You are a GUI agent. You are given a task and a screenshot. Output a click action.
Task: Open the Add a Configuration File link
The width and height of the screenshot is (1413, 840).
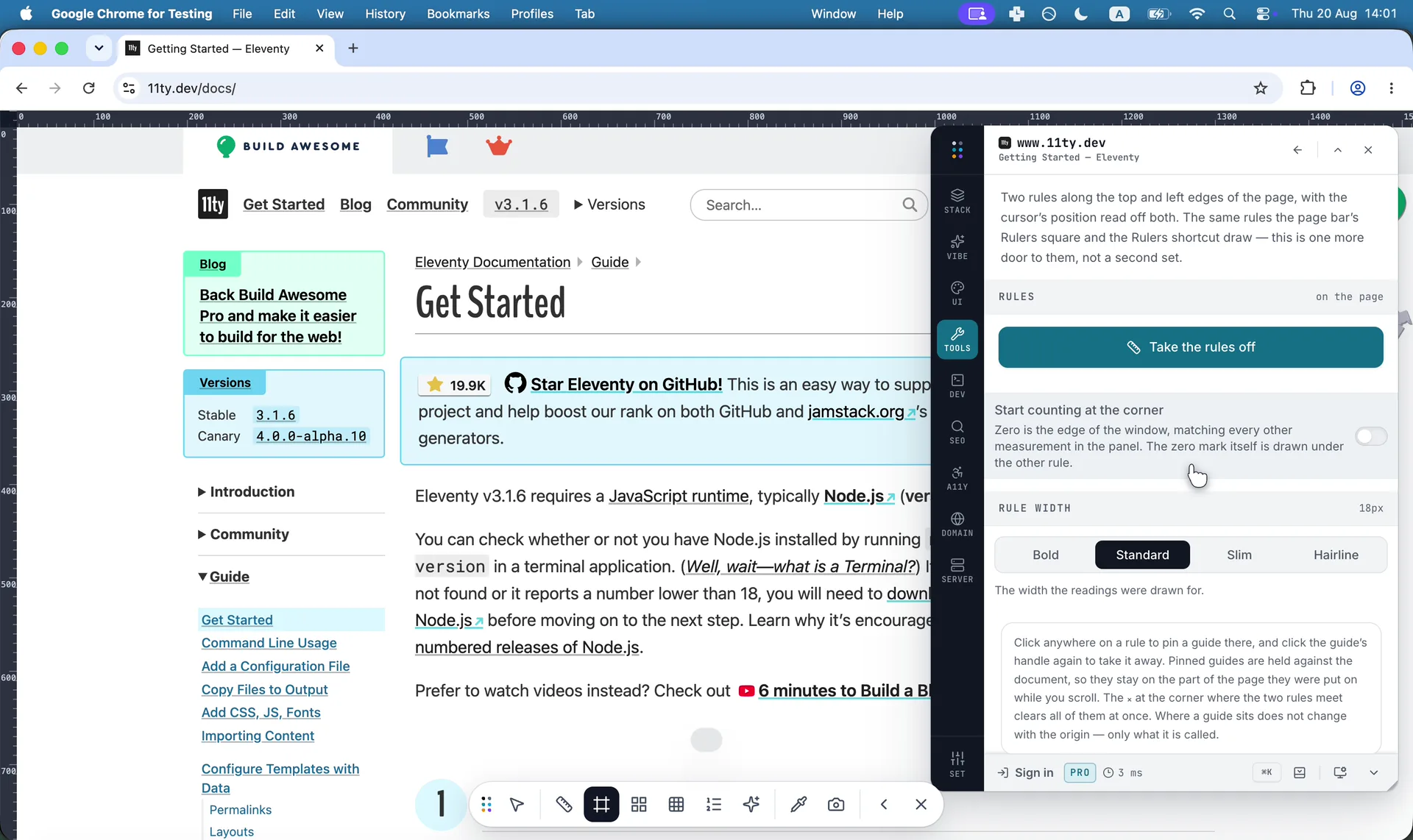pyautogui.click(x=276, y=666)
